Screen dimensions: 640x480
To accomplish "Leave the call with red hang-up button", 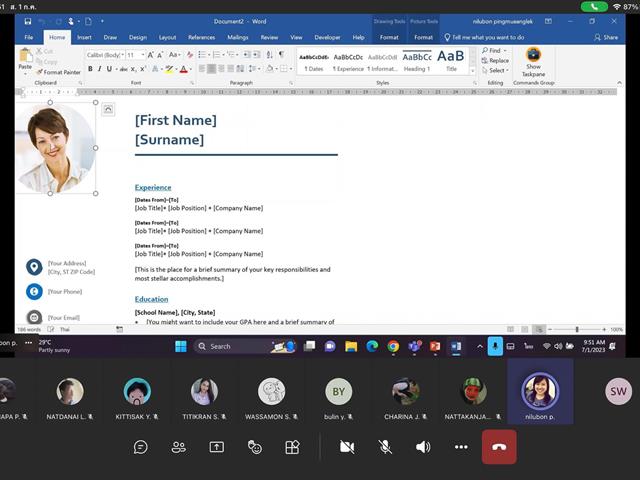I will coord(499,447).
